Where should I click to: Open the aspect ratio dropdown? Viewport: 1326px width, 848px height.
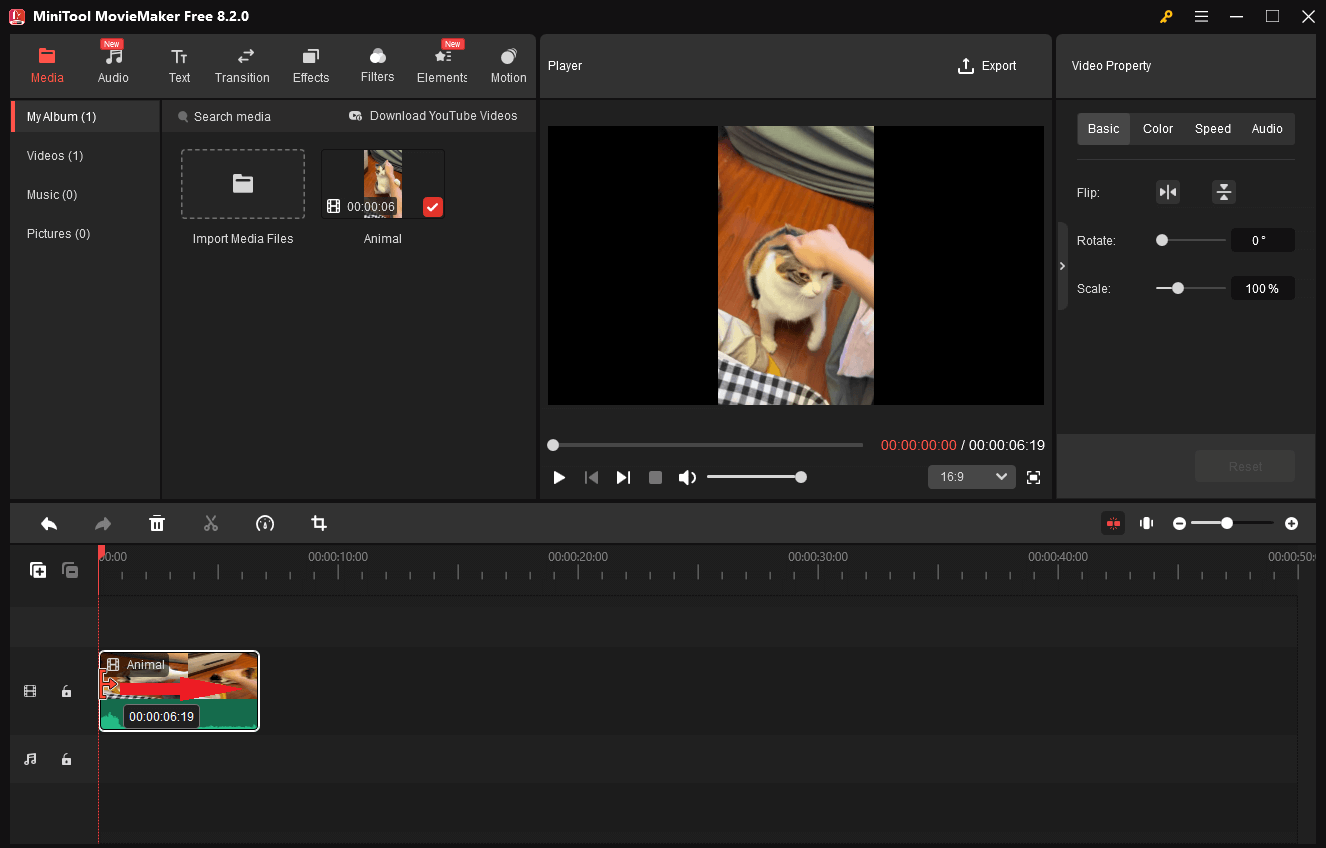pos(971,477)
